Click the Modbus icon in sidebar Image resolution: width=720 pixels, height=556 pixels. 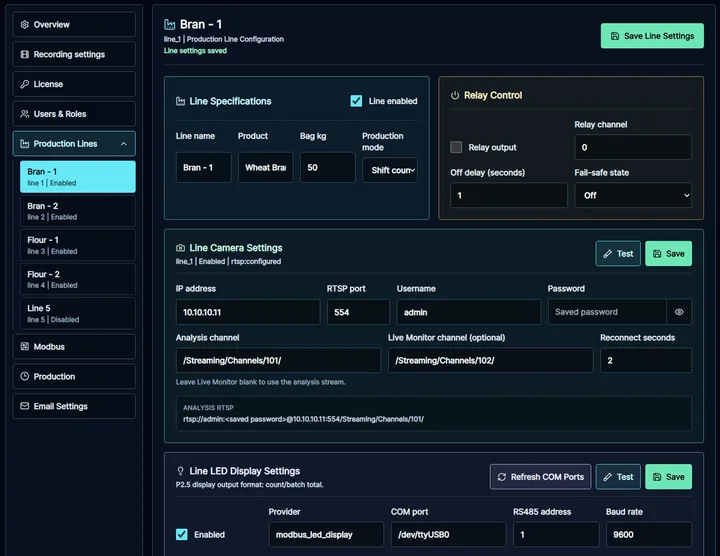coord(25,347)
